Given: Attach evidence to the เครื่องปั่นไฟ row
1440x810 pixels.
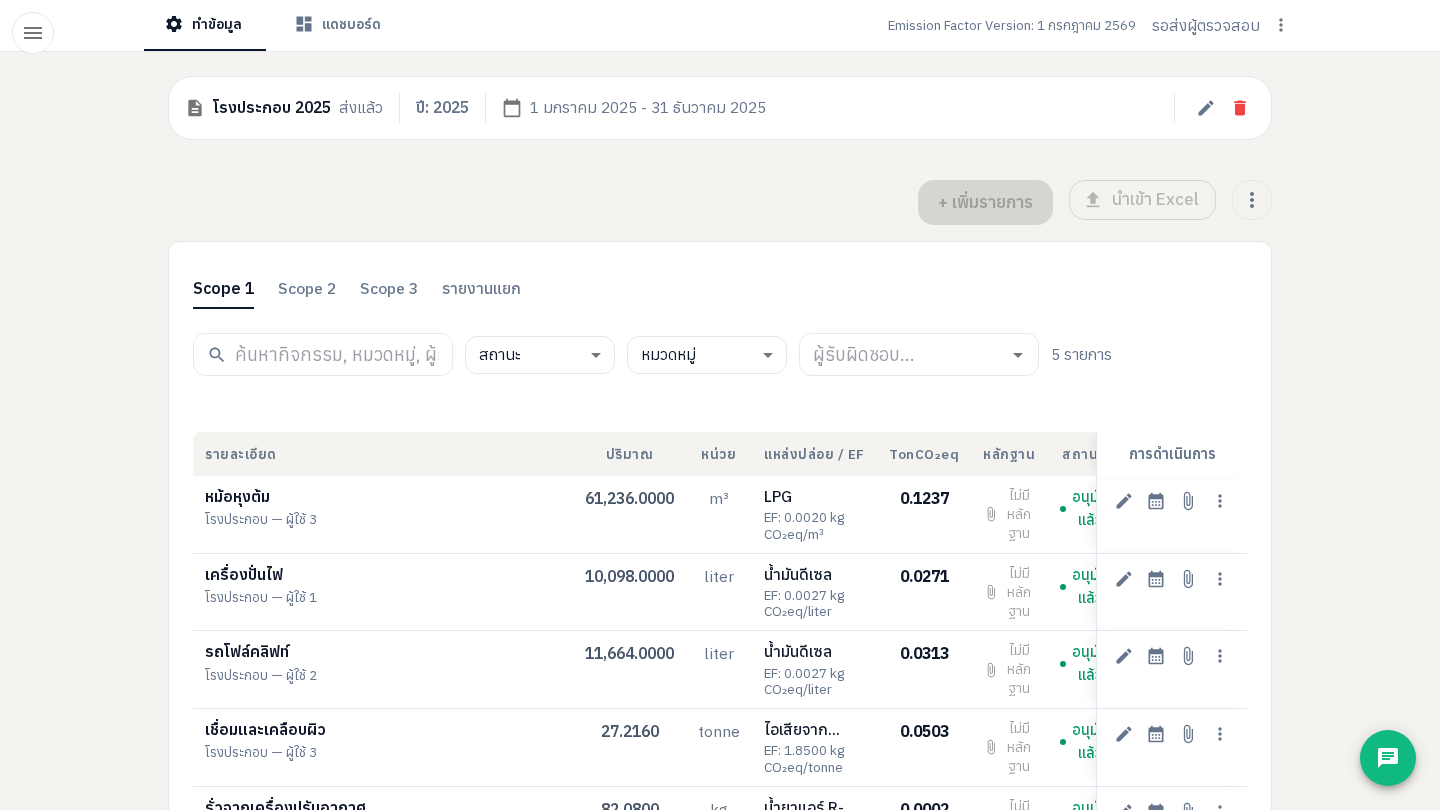Looking at the screenshot, I should 1188,579.
